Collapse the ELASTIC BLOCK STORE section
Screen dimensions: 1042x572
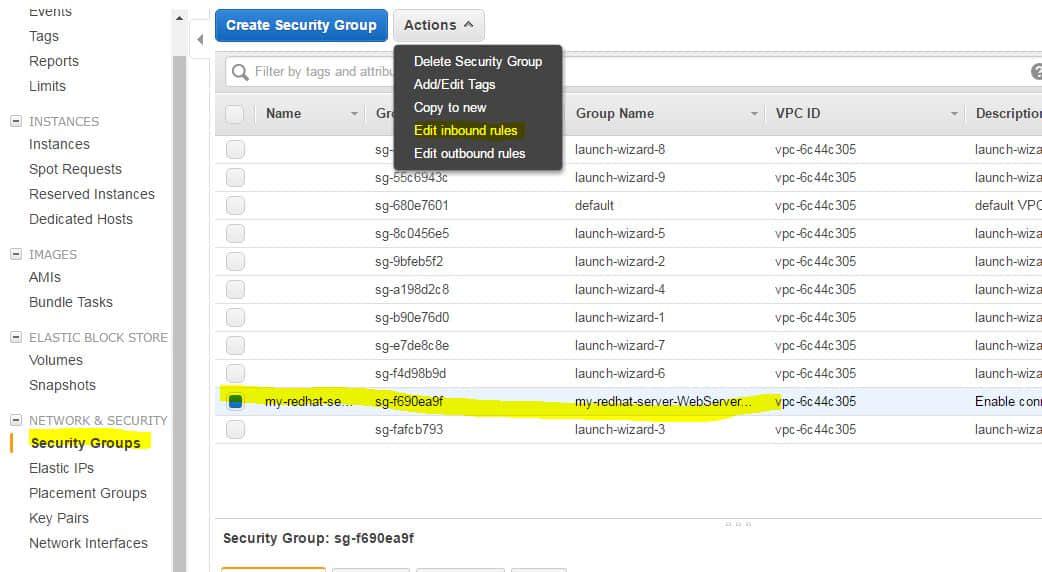(15, 337)
